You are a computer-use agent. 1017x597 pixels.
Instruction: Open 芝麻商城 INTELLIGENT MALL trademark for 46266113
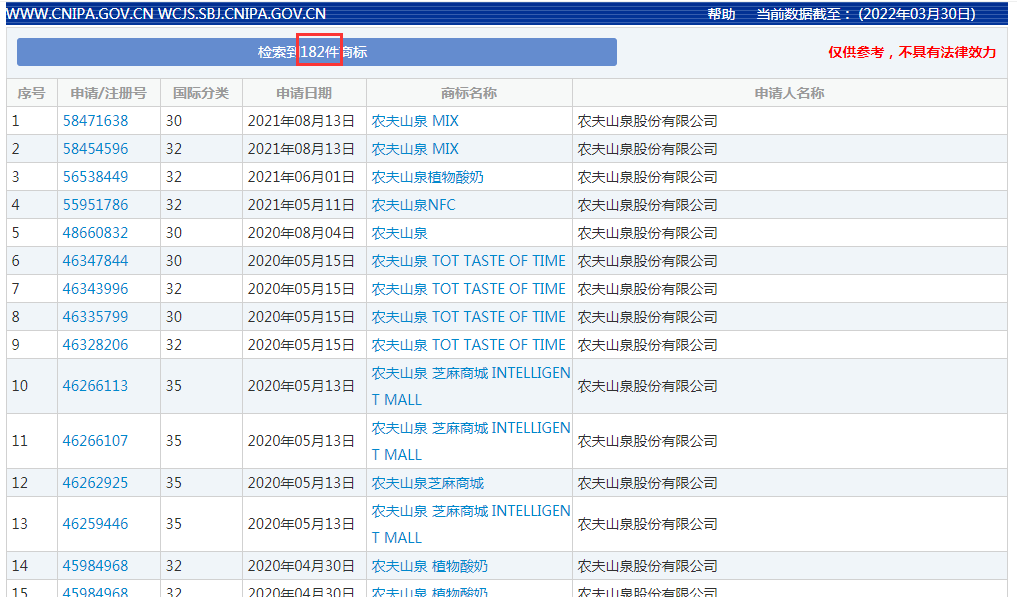pos(471,386)
